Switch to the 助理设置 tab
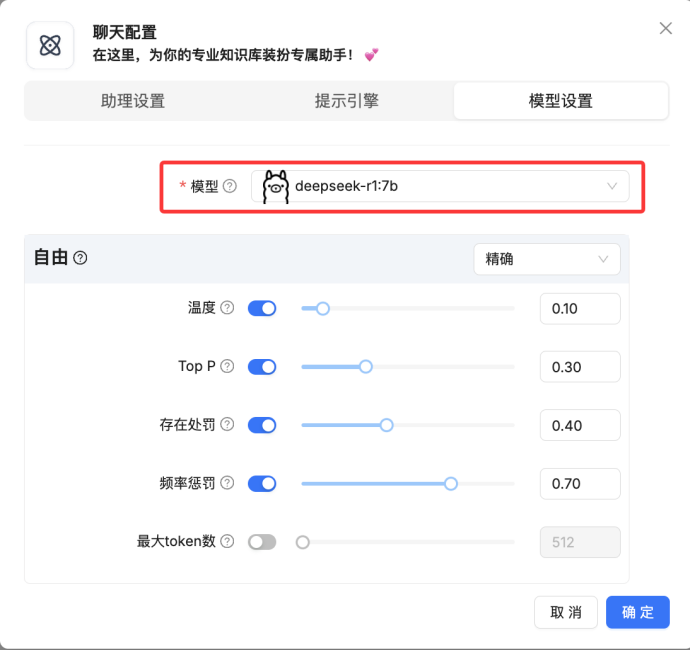Image resolution: width=690 pixels, height=650 pixels. [133, 101]
